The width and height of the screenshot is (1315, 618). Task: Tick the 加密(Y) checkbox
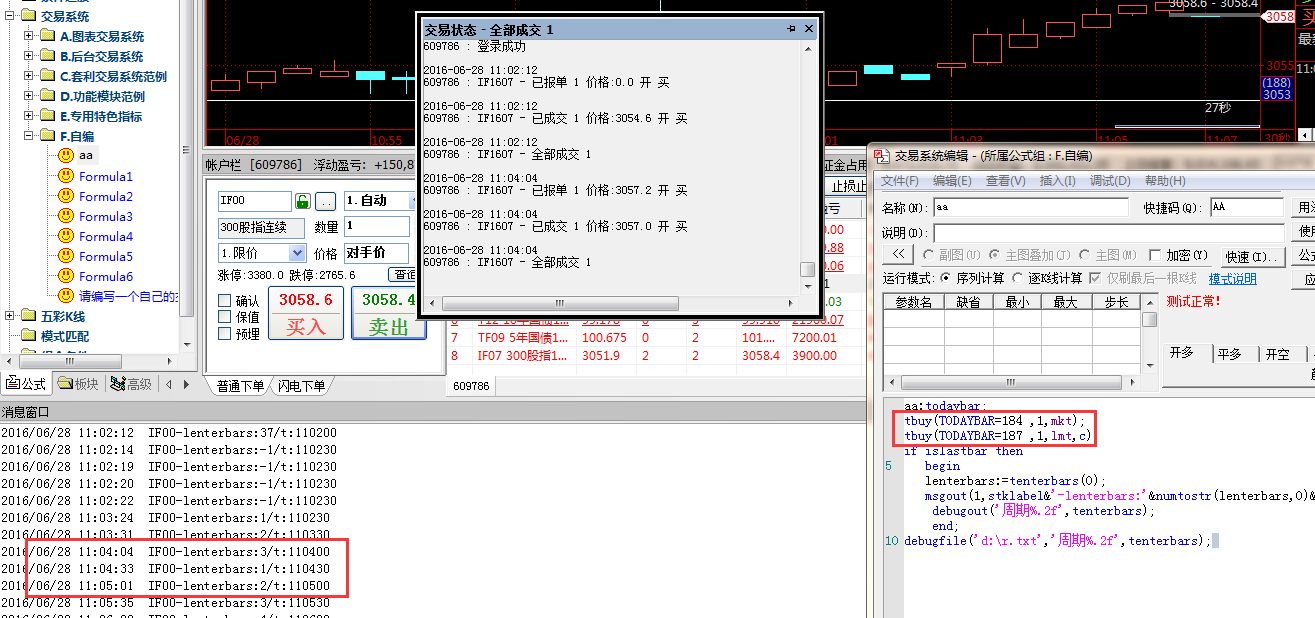click(1156, 256)
